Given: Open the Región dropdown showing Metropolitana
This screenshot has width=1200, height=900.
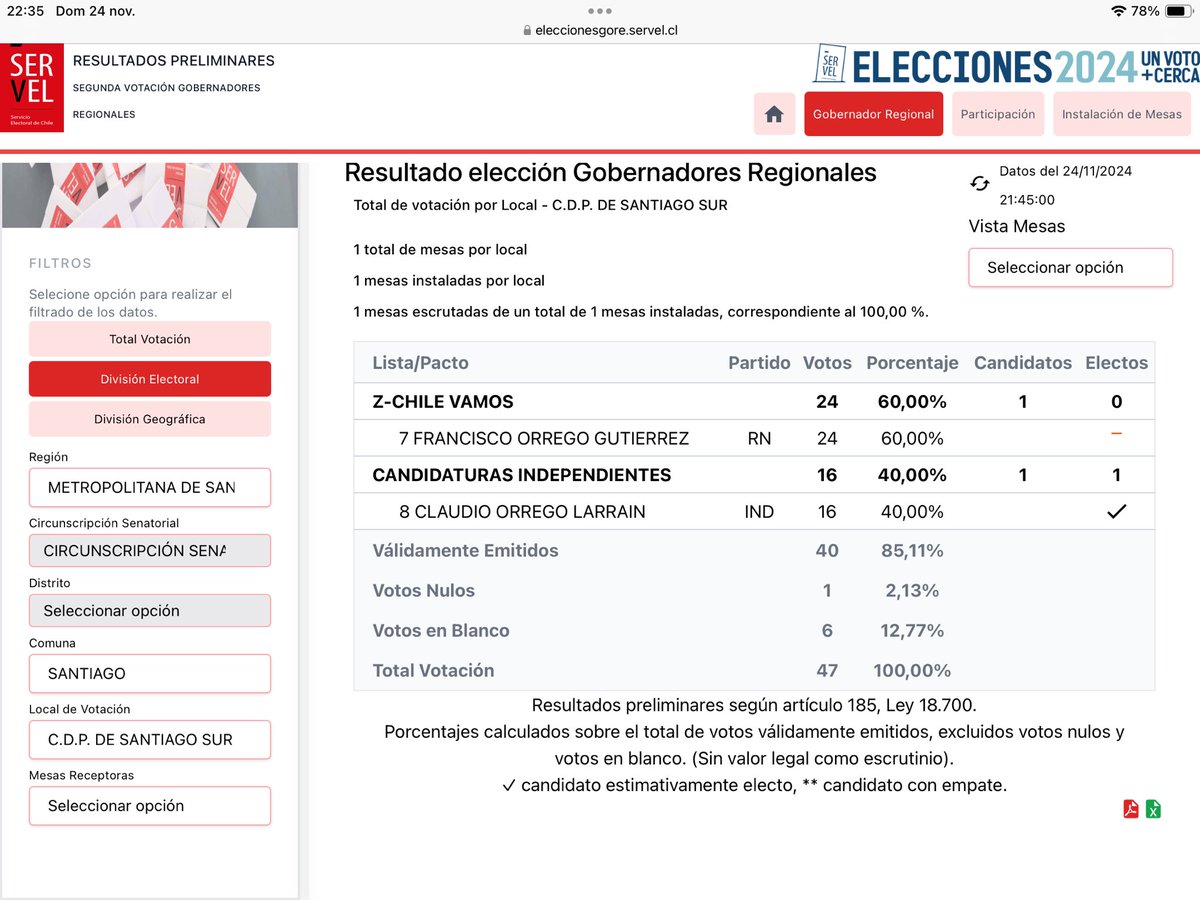Looking at the screenshot, I should coord(150,487).
